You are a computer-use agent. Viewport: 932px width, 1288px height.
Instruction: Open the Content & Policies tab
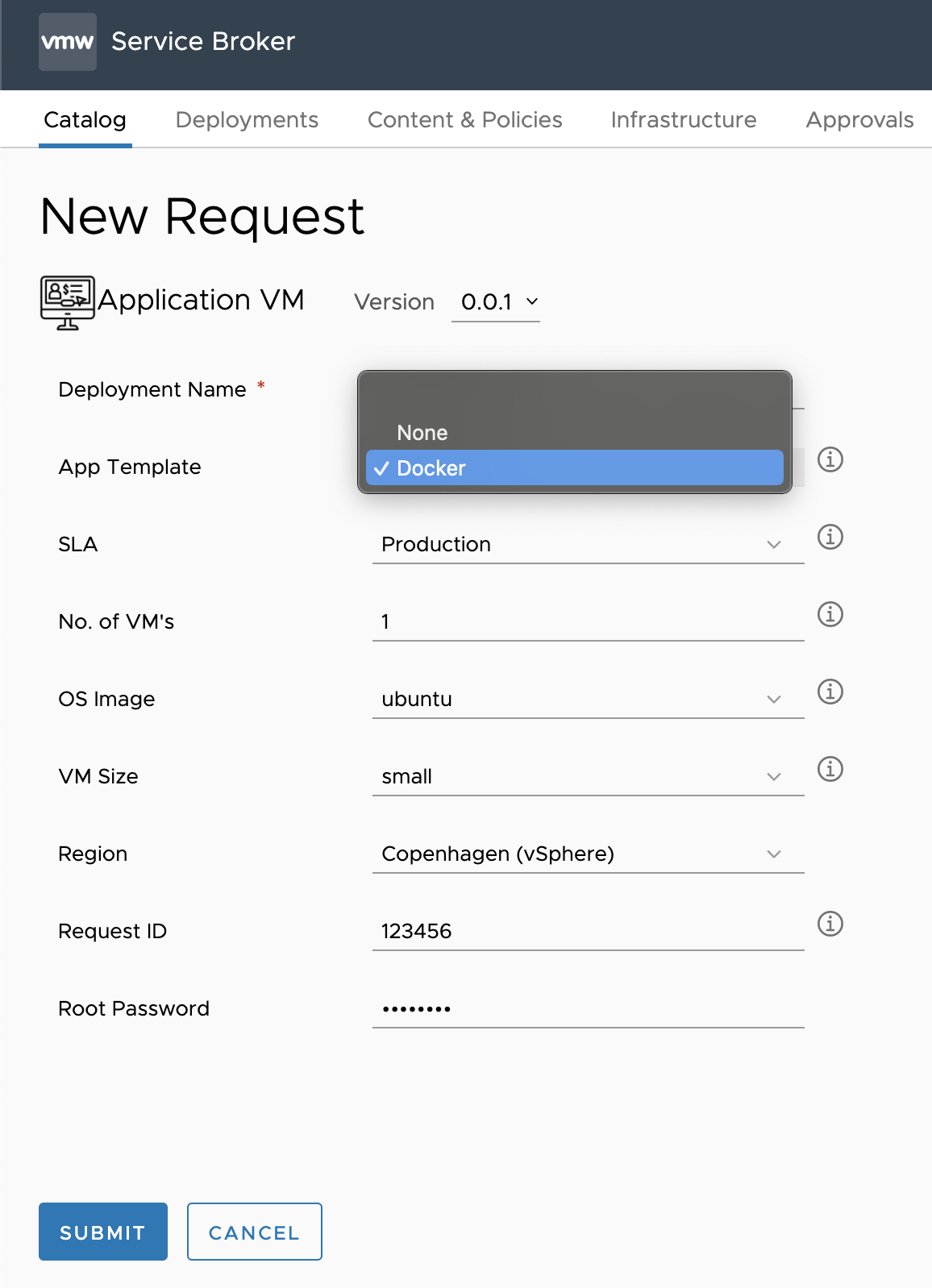coord(465,119)
